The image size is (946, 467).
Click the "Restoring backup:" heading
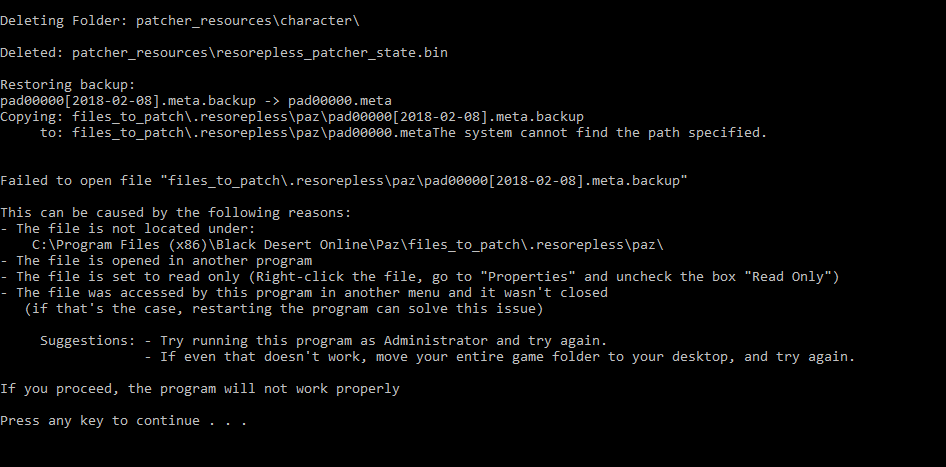[x=68, y=85]
